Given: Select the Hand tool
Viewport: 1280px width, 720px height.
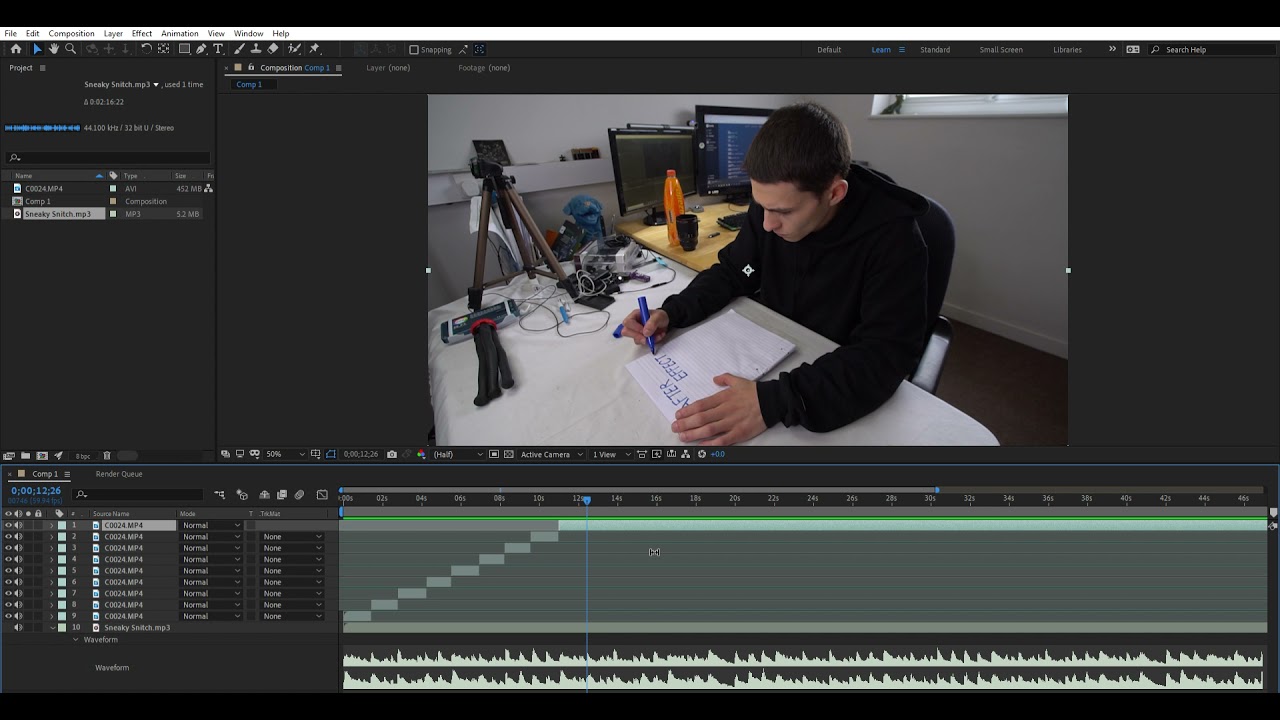Looking at the screenshot, I should click(54, 49).
